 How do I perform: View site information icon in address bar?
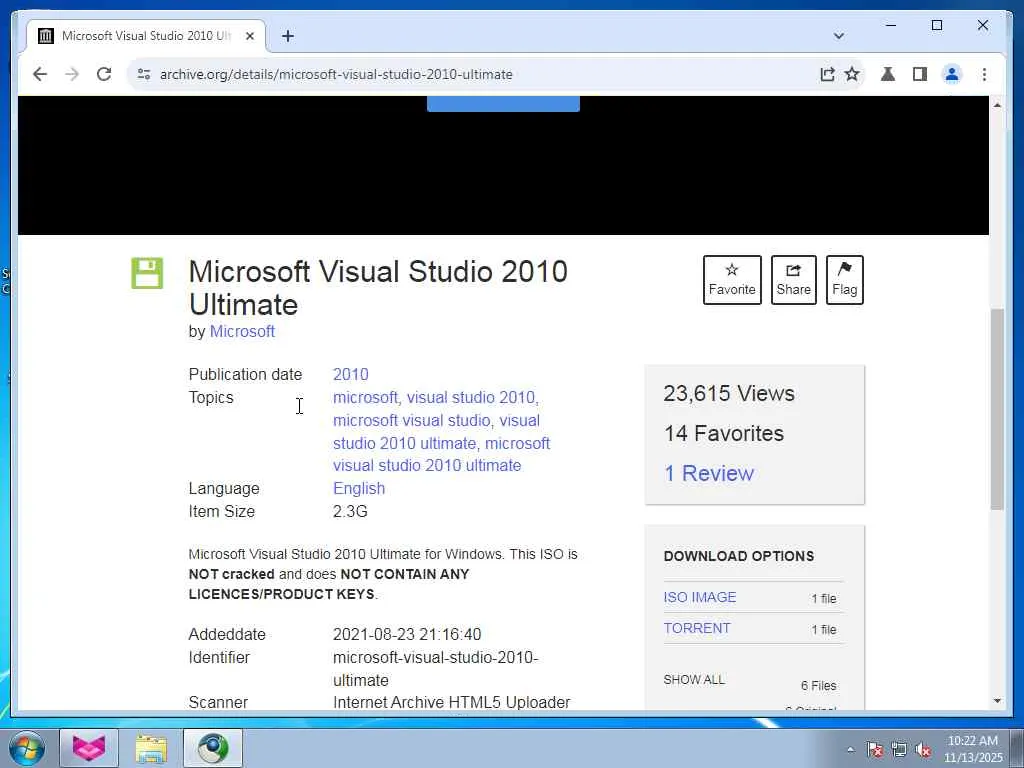coord(144,74)
